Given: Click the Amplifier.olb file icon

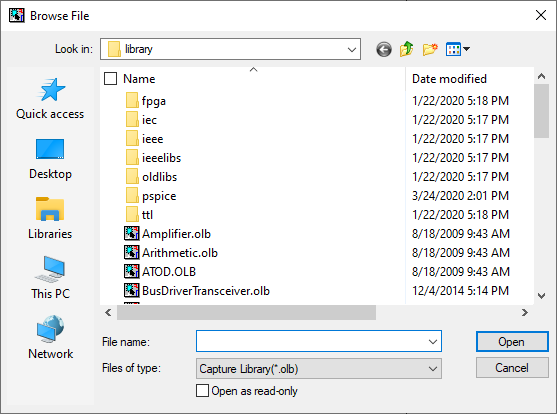Looking at the screenshot, I should [131, 233].
